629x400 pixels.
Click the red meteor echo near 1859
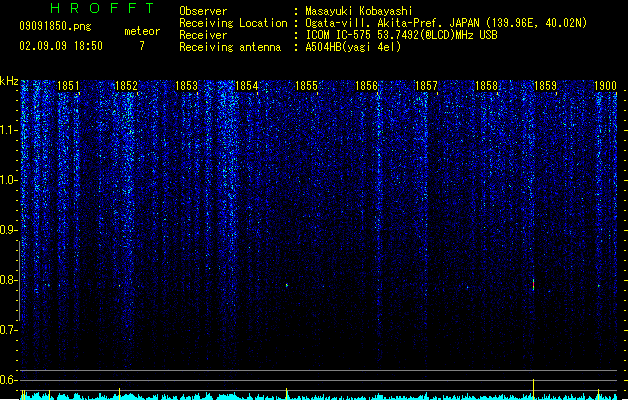(534, 284)
